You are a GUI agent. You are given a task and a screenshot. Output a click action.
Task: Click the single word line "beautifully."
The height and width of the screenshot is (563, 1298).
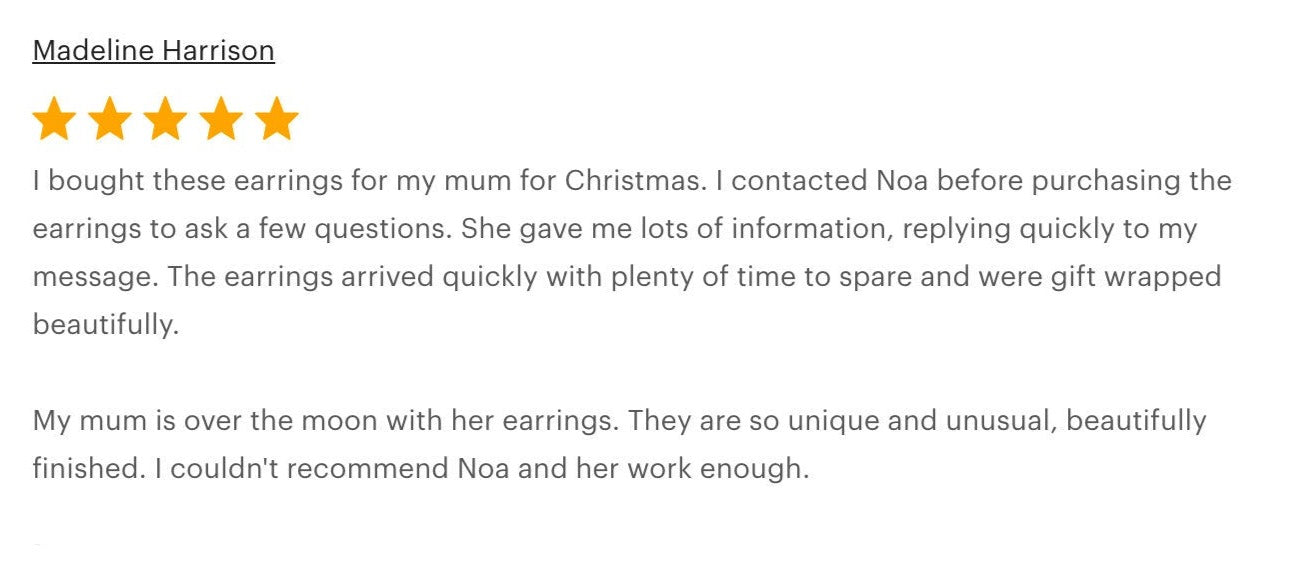pos(105,325)
